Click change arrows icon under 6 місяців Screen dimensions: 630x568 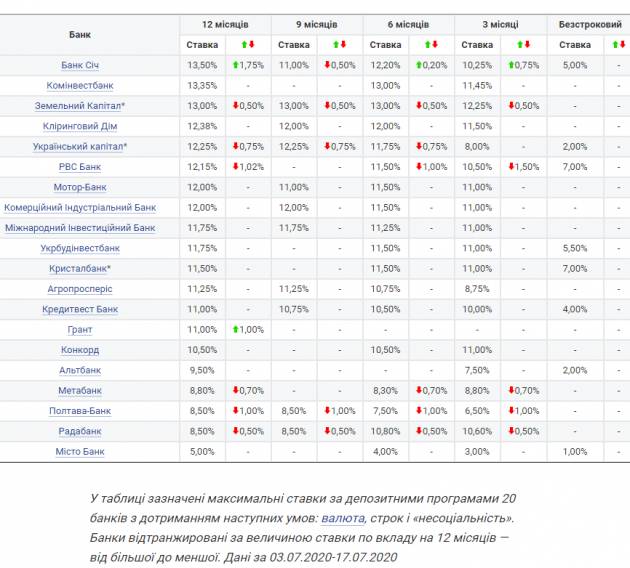(431, 44)
